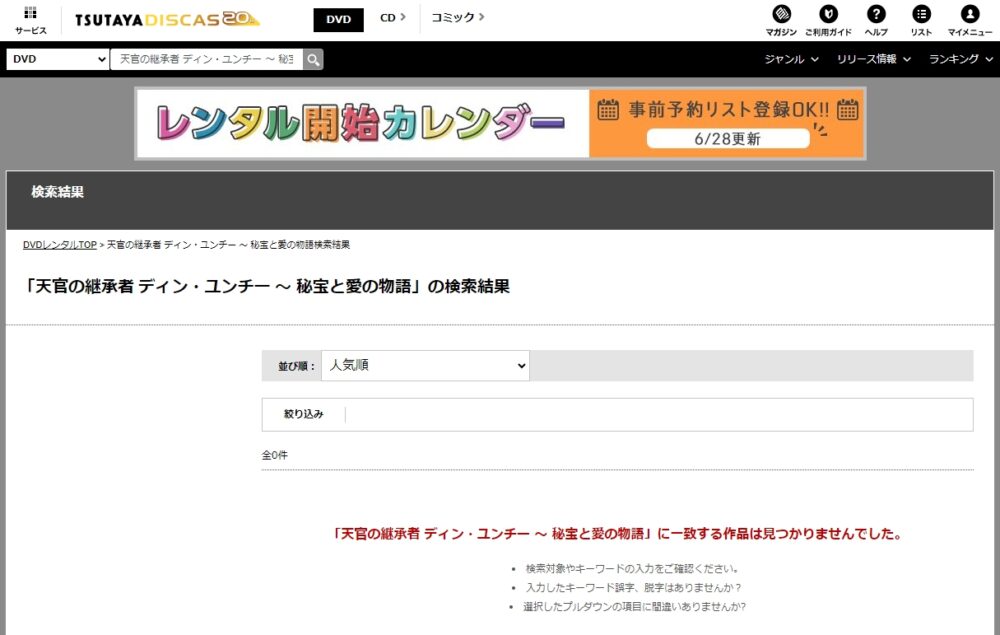Image resolution: width=1000 pixels, height=635 pixels.
Task: Open the 並び順 sort order dropdown
Action: coord(425,365)
